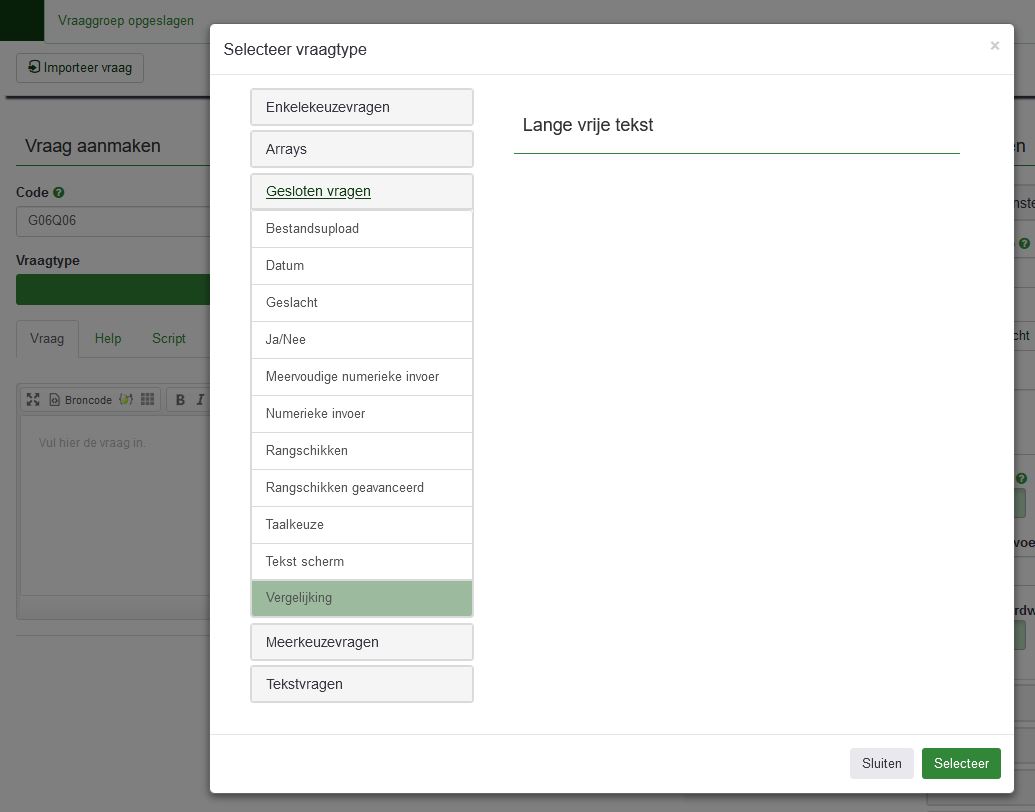Screen dimensions: 1035x812
Task: Collapse the Gesloten vragen group
Action: pos(318,191)
